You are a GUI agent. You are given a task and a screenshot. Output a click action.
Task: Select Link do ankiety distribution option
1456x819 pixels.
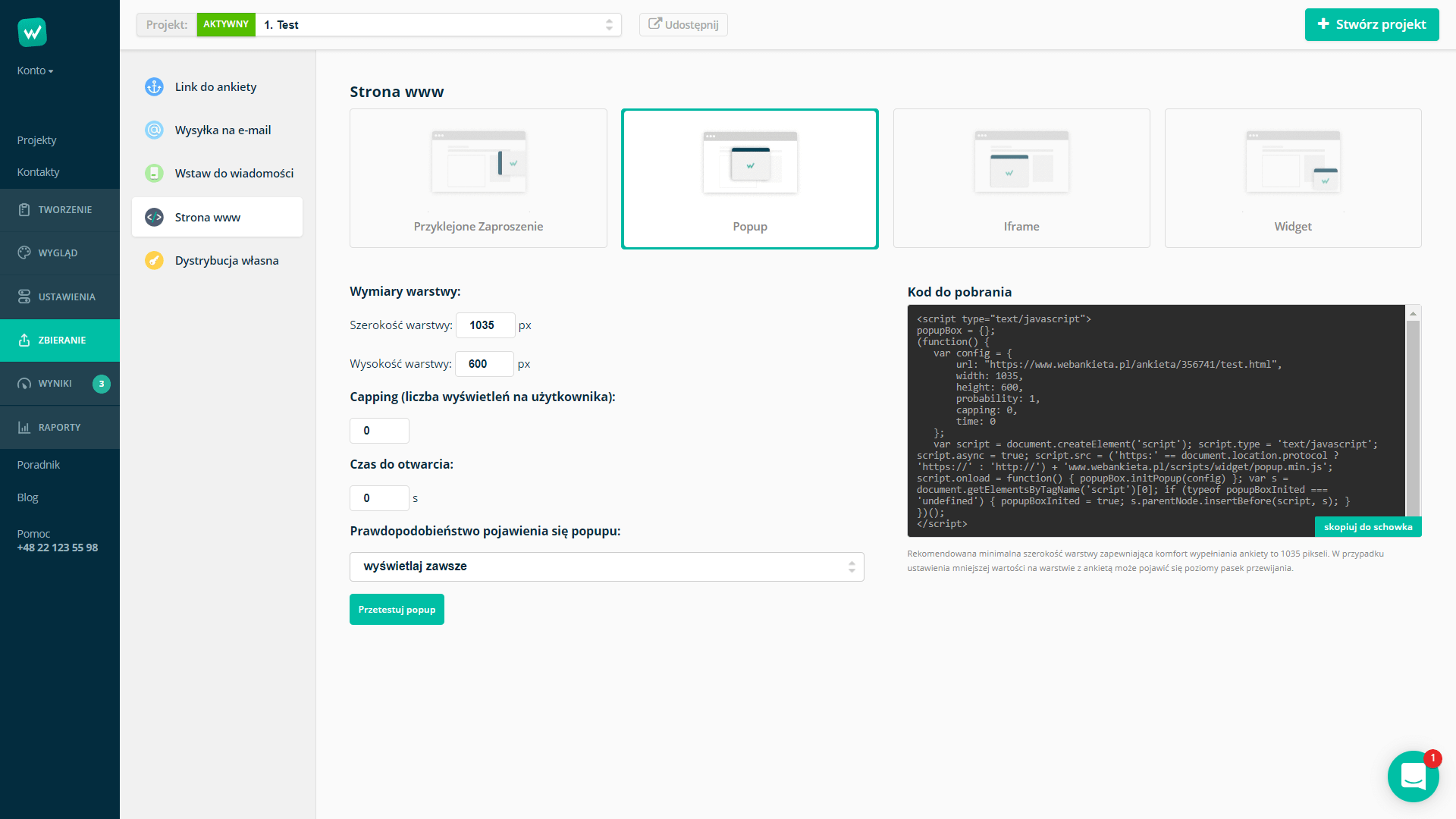[x=217, y=86]
